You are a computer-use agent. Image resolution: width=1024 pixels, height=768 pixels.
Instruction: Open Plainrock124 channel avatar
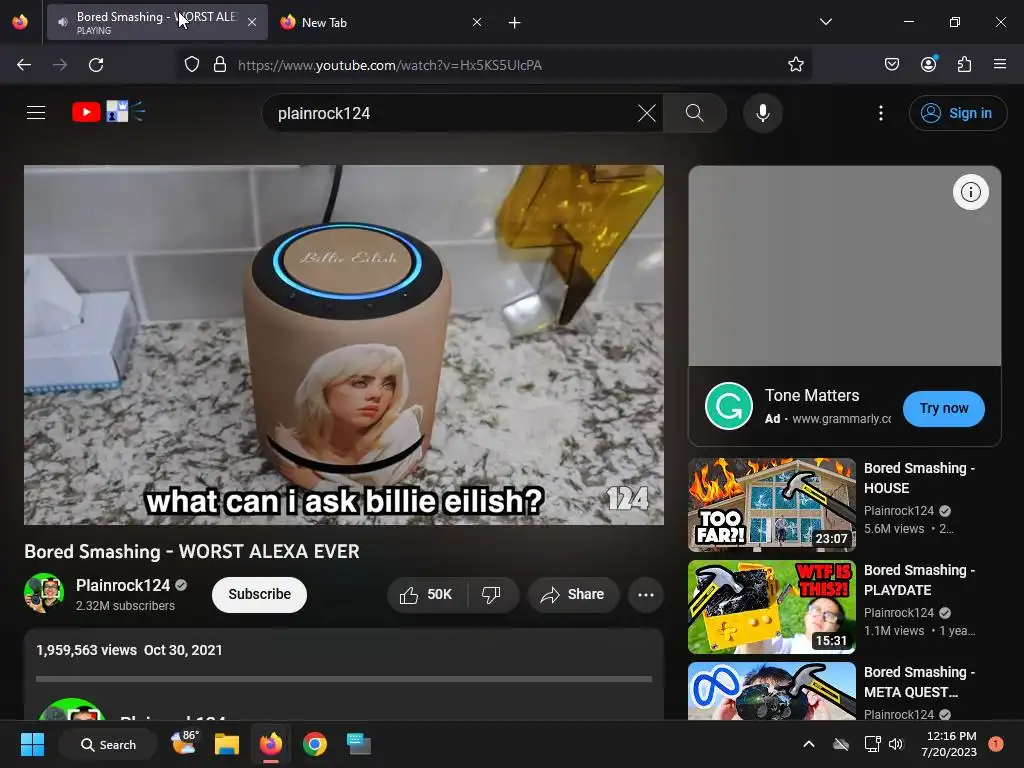[x=44, y=593]
